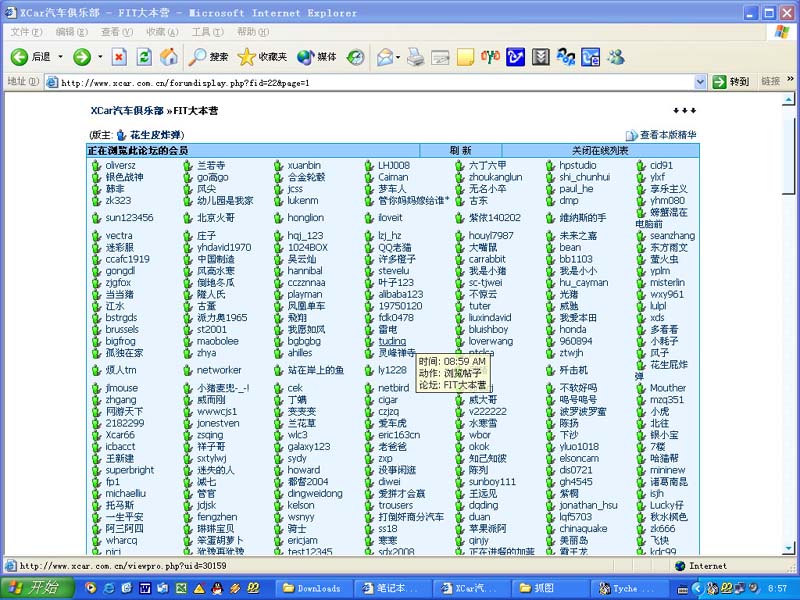Open the address bar URL dropdown
Image resolution: width=800 pixels, height=600 pixels.
[x=700, y=82]
